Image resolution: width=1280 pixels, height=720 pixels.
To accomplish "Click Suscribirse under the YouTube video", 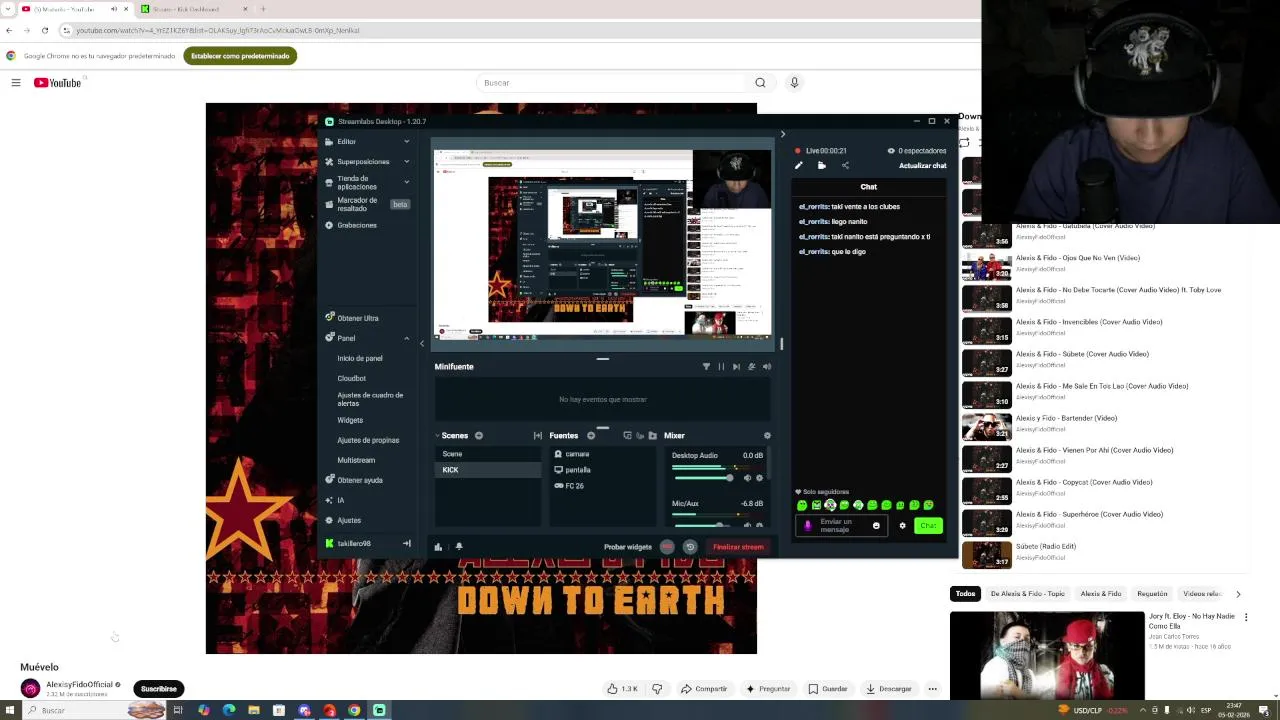I will pyautogui.click(x=158, y=688).
